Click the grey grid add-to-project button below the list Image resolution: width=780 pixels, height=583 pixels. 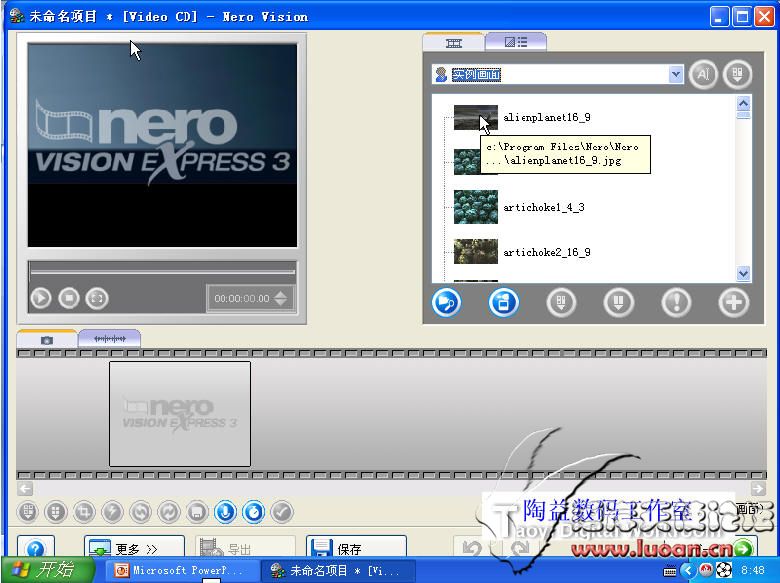pos(561,302)
